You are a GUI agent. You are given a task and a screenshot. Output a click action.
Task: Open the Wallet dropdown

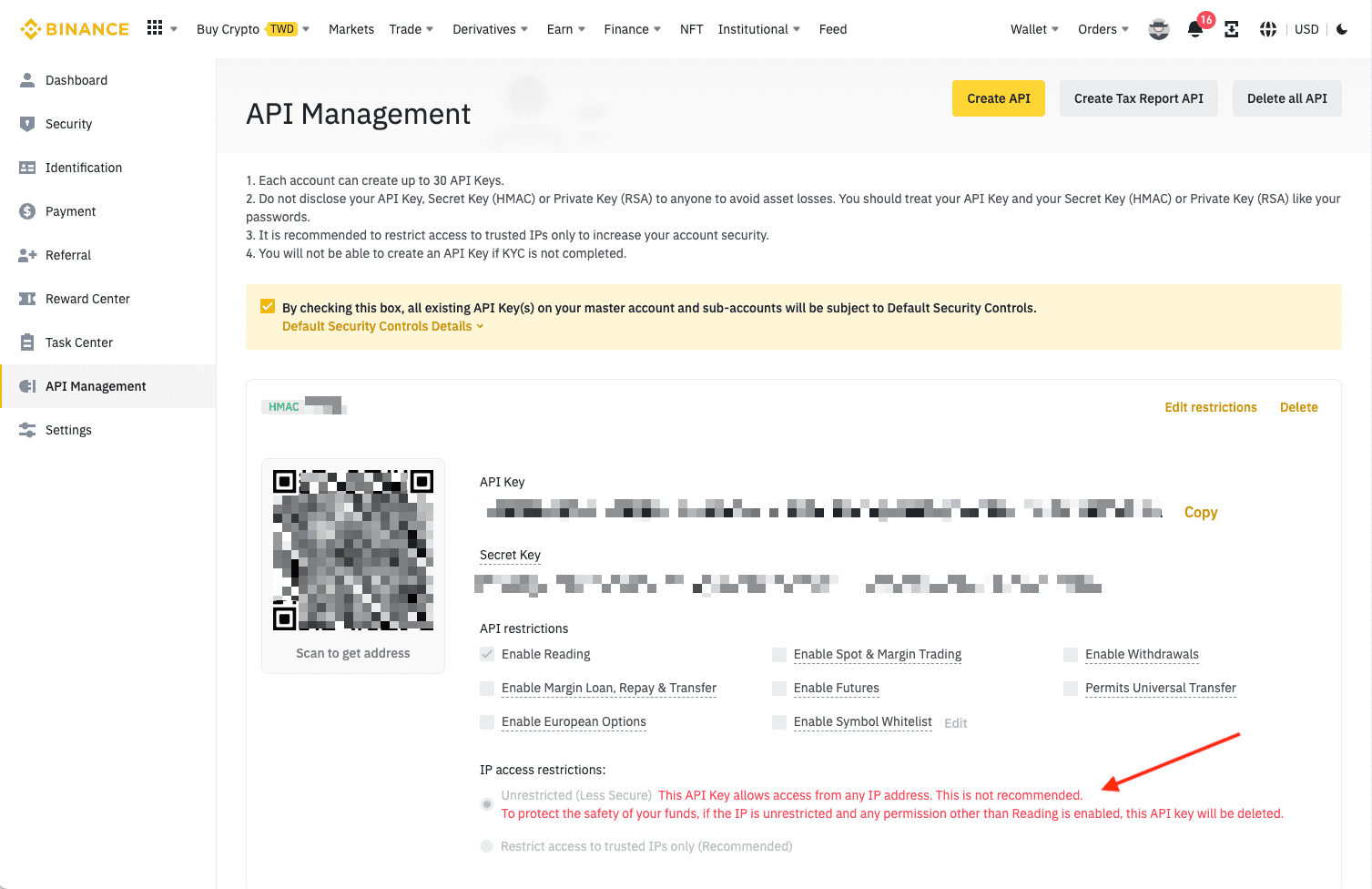1035,29
